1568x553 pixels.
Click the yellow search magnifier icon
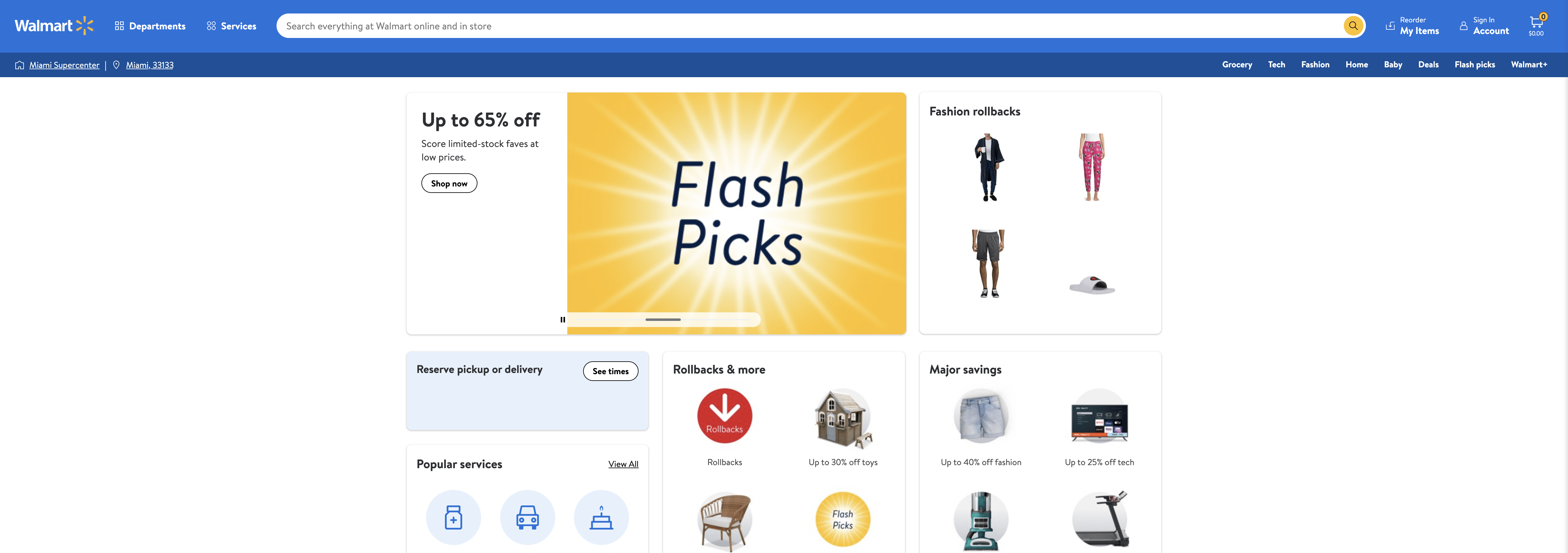point(1353,25)
